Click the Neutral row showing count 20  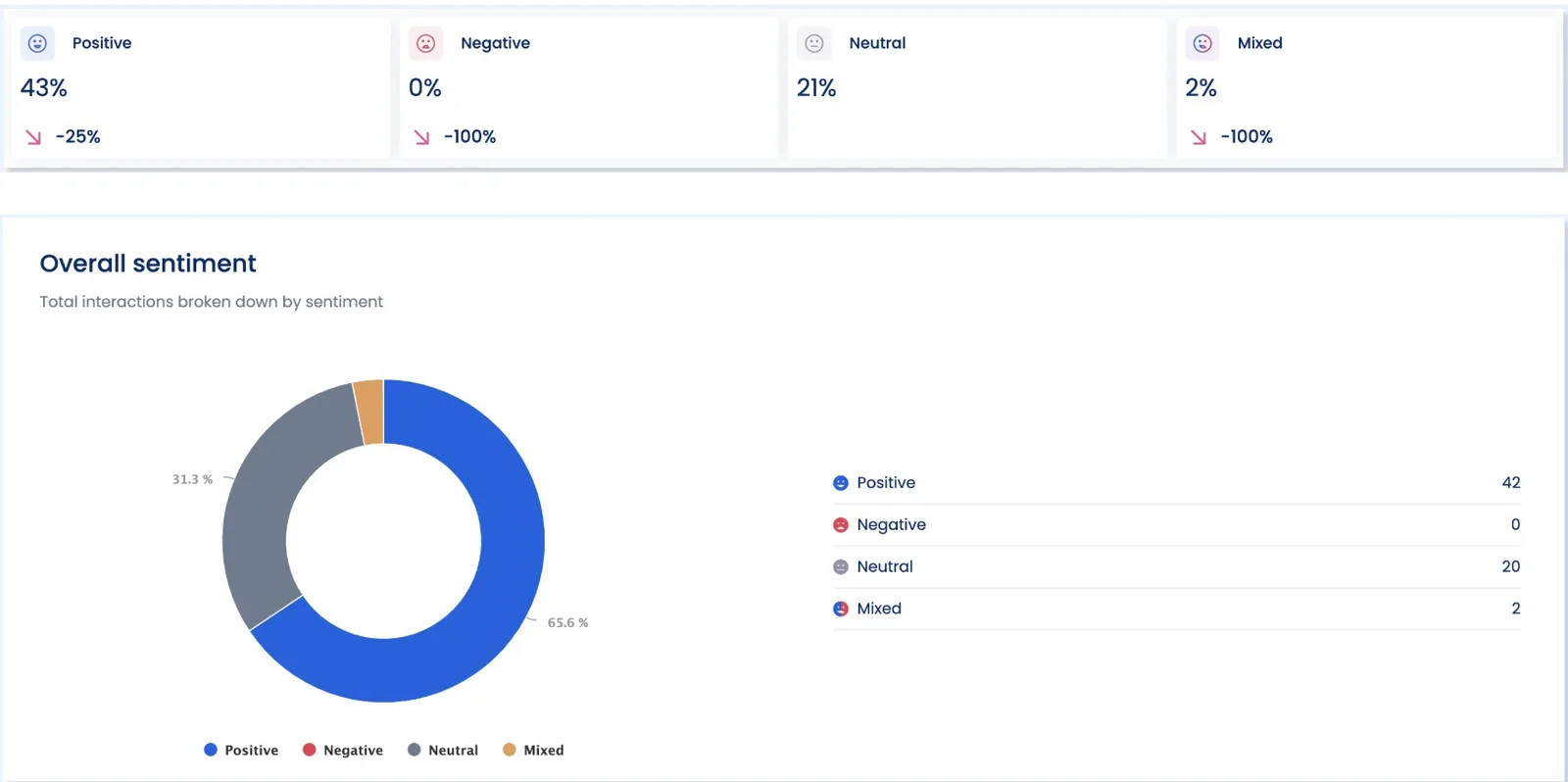tap(1176, 566)
